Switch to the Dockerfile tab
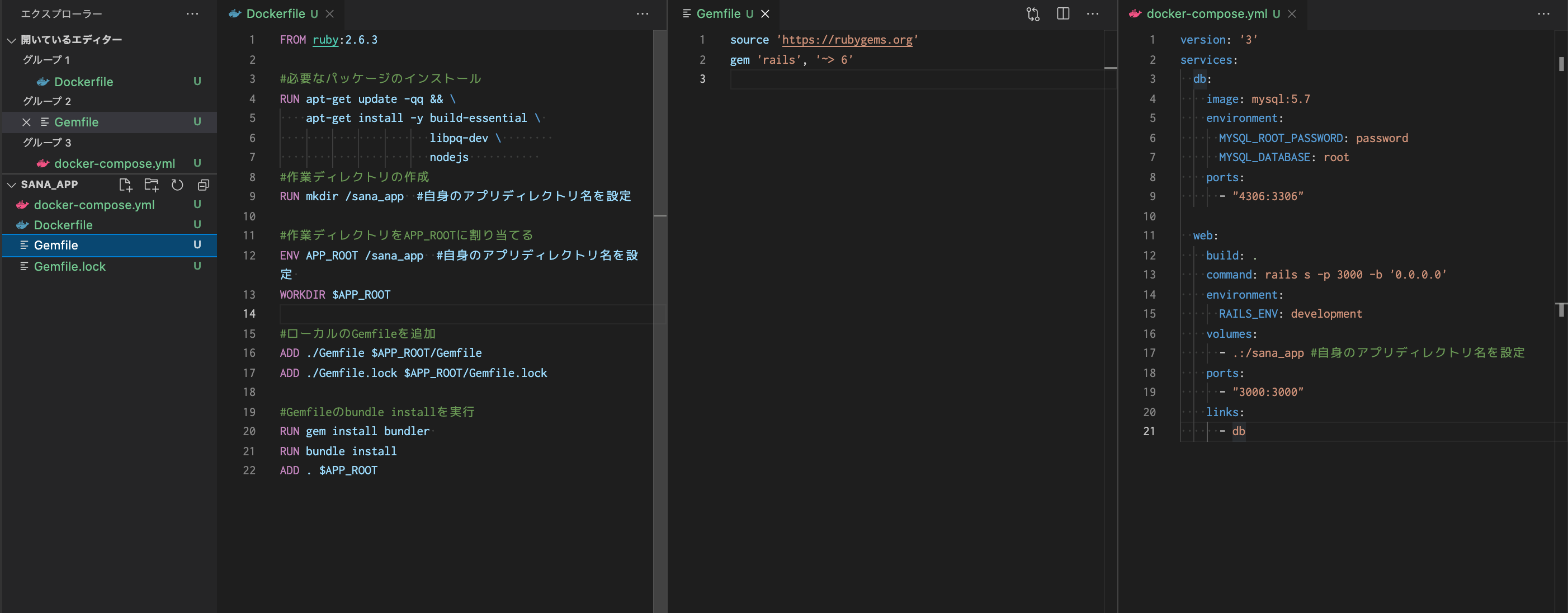Screen dimensions: 1568x613 [282, 13]
